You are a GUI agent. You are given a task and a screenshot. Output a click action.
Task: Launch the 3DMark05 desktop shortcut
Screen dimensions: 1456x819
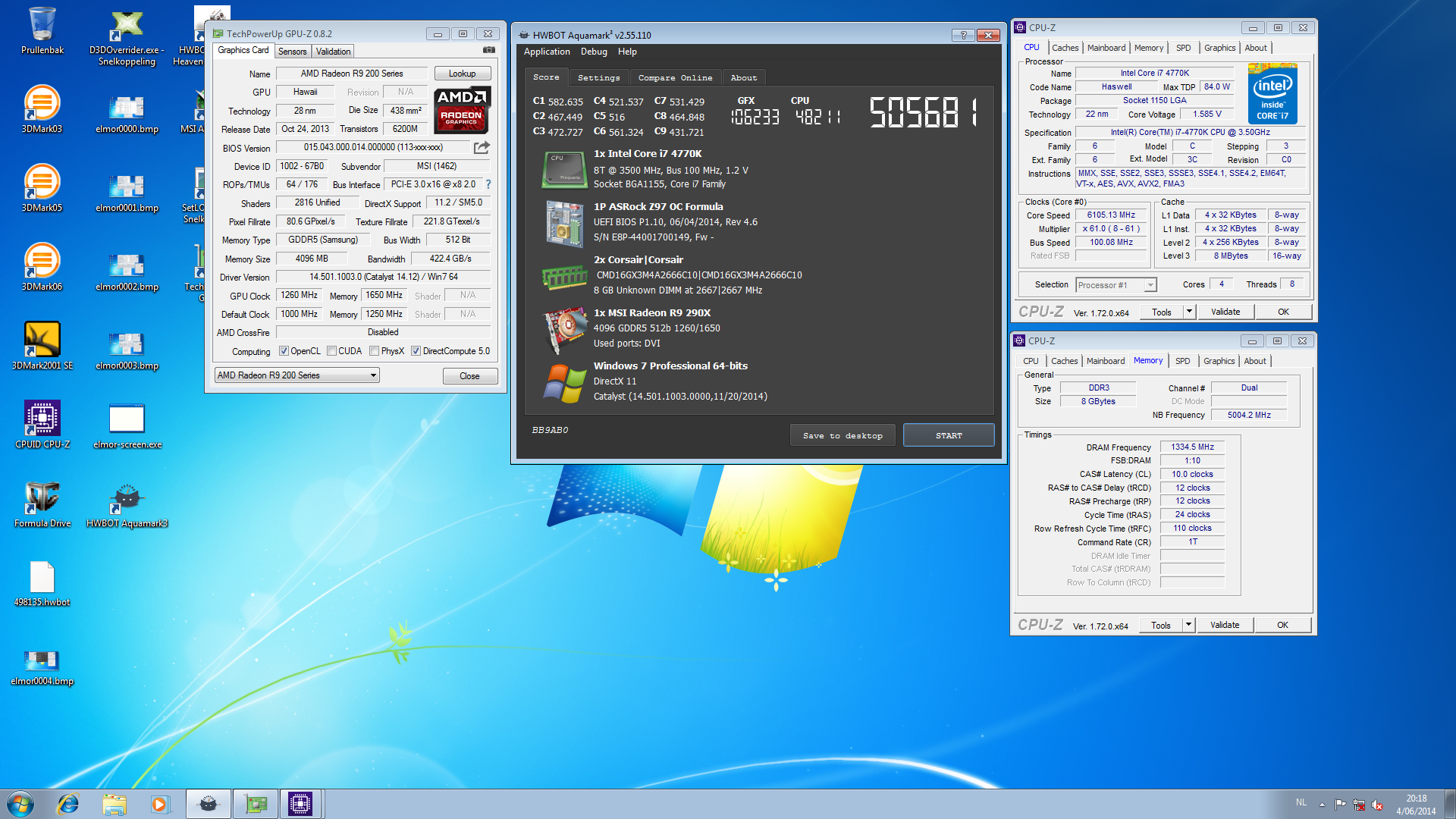tap(42, 189)
